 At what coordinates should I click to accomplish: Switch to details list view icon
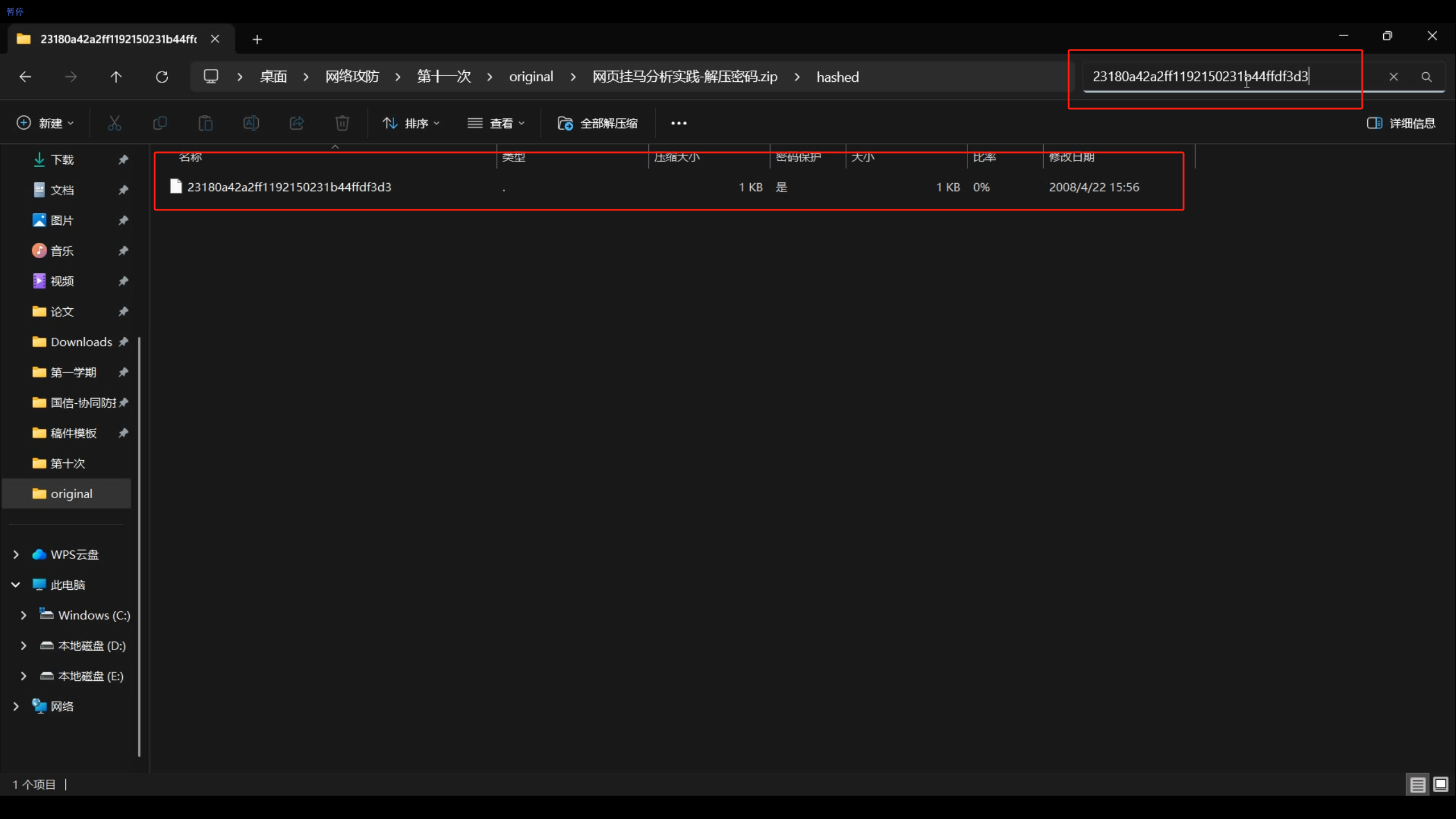click(x=1417, y=785)
